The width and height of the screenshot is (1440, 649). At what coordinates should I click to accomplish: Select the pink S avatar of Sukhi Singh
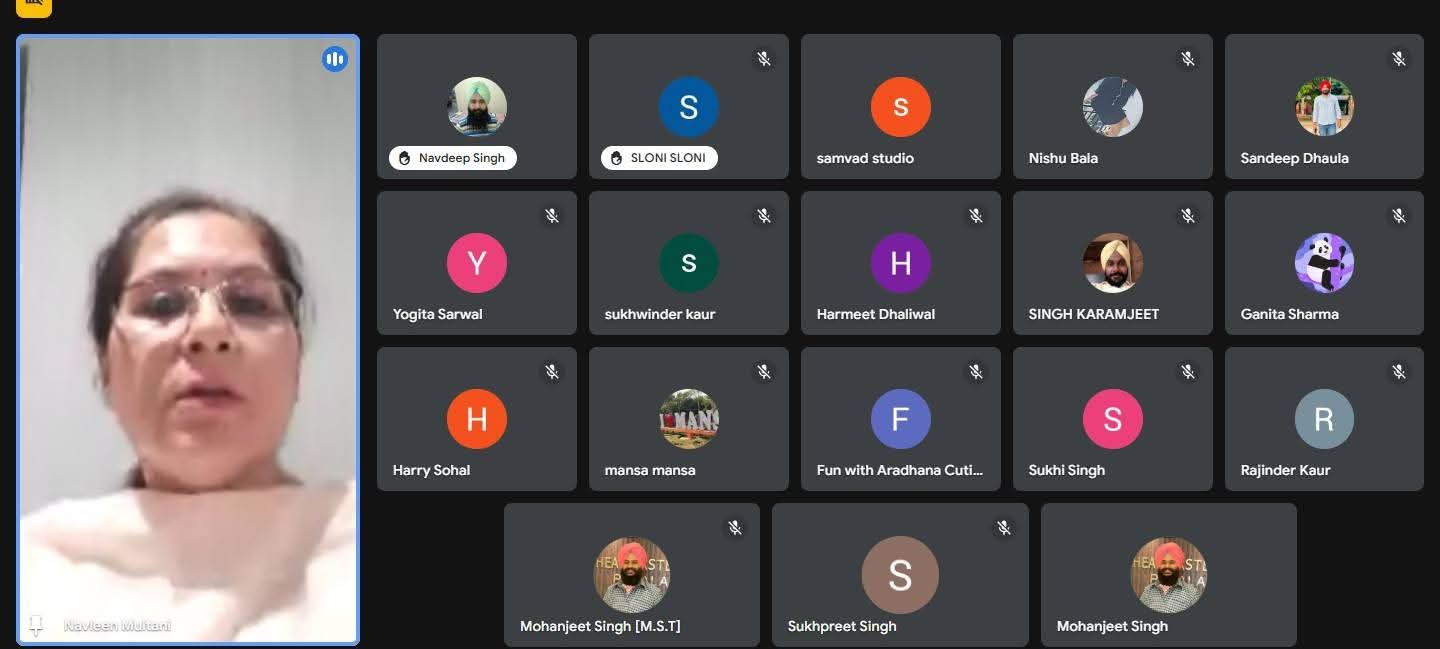tap(1113, 419)
